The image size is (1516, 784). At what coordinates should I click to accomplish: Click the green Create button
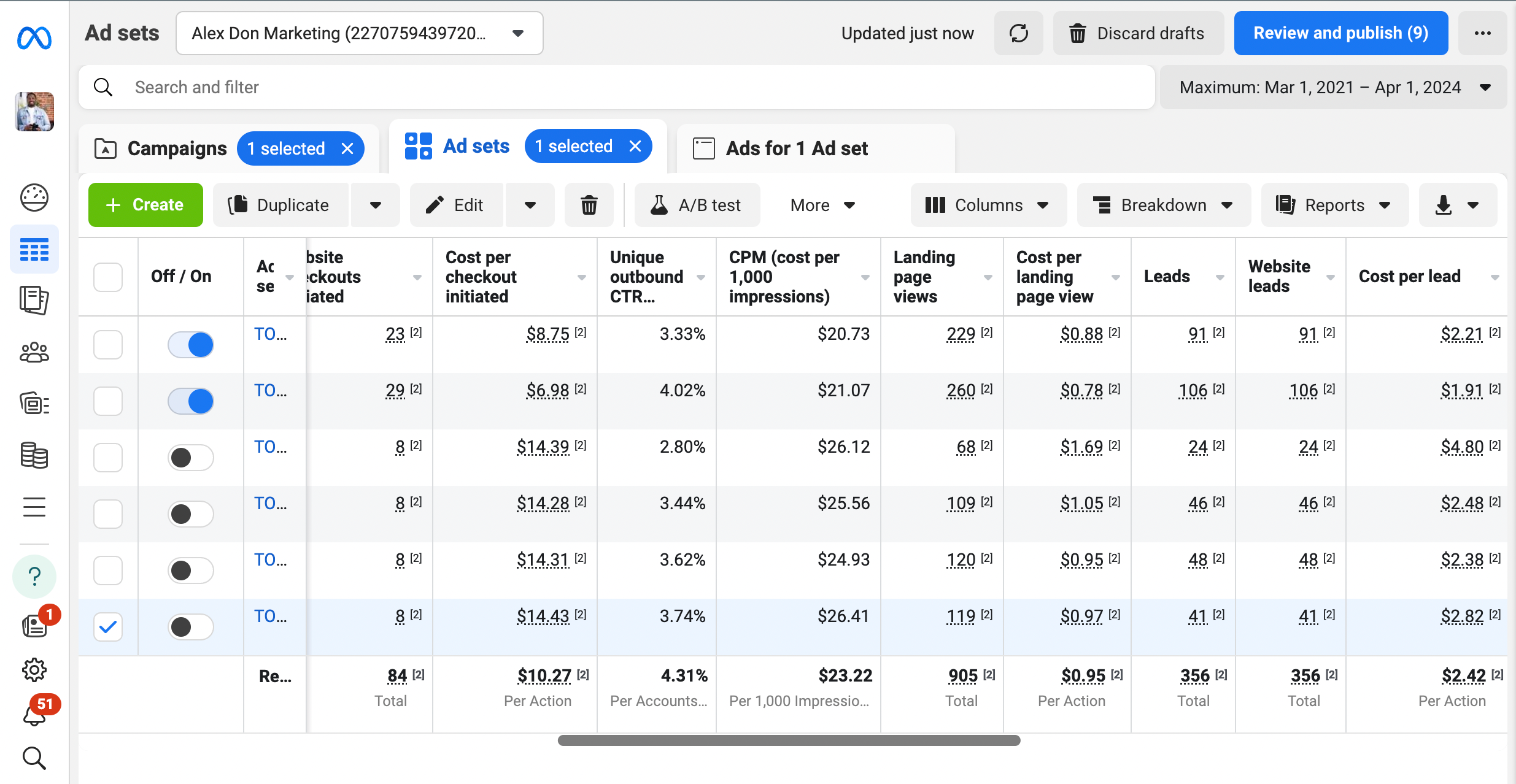pyautogui.click(x=145, y=205)
